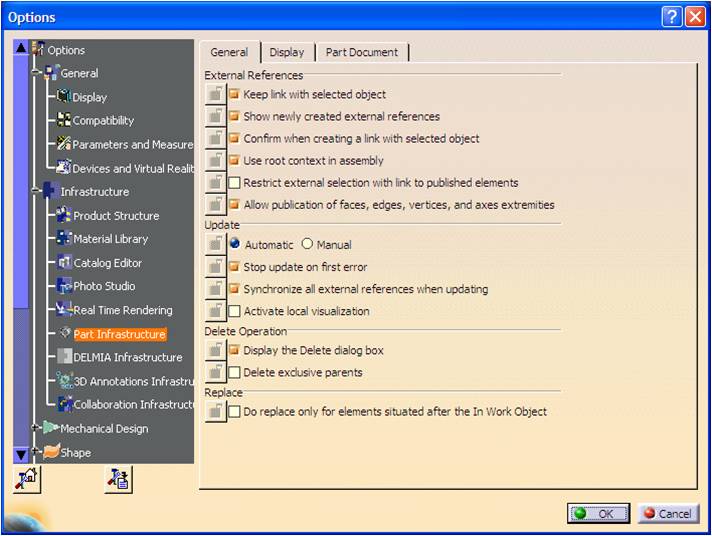This screenshot has width=712, height=536.
Task: Select Photo Studio label in the tree
Action: (x=104, y=286)
